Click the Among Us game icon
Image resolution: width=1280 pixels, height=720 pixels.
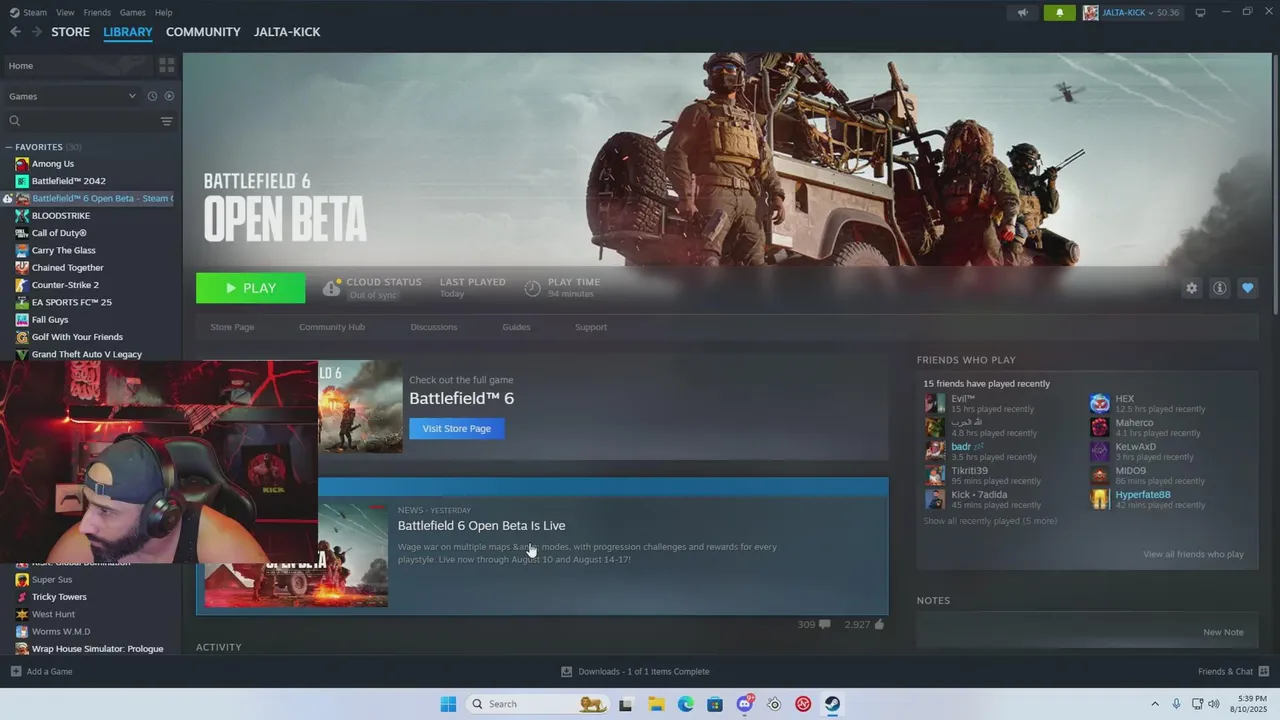coord(22,164)
